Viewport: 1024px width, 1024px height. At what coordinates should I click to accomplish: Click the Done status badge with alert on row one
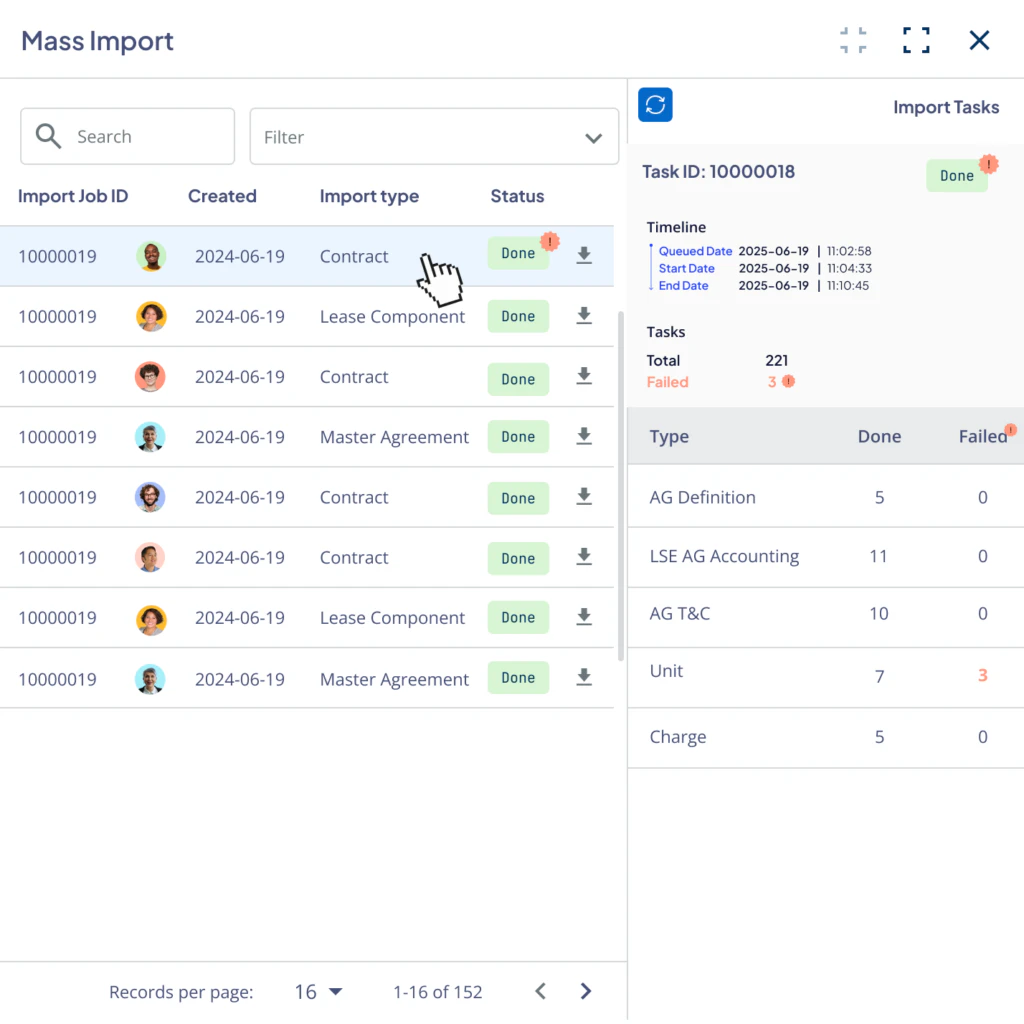518,253
